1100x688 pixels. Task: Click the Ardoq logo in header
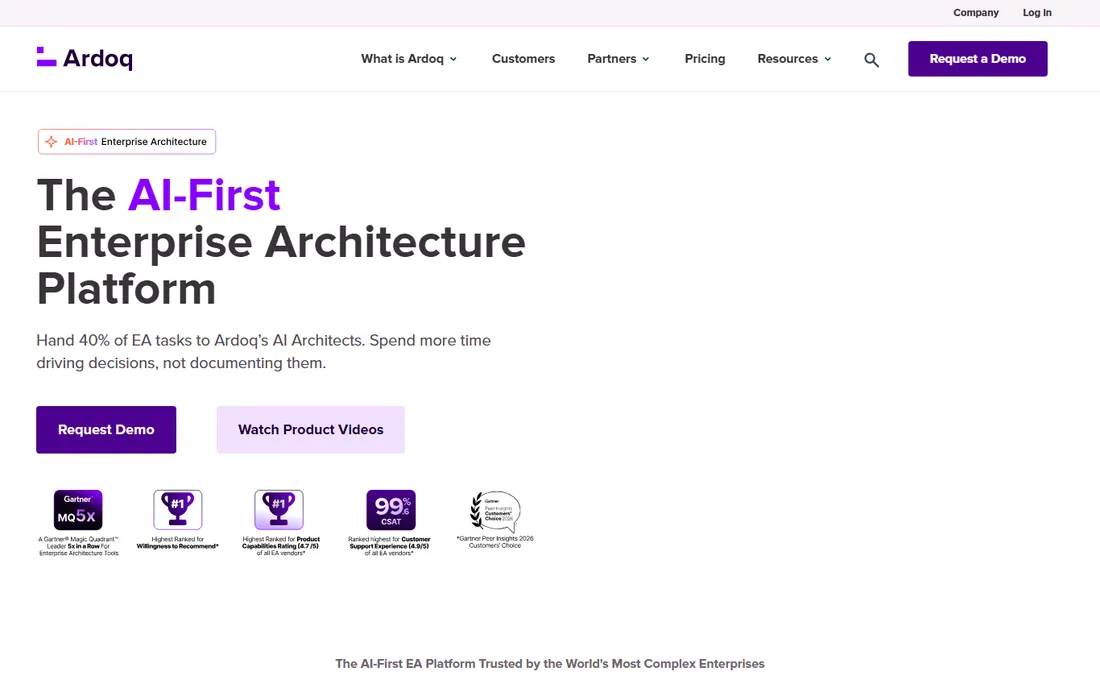[84, 58]
